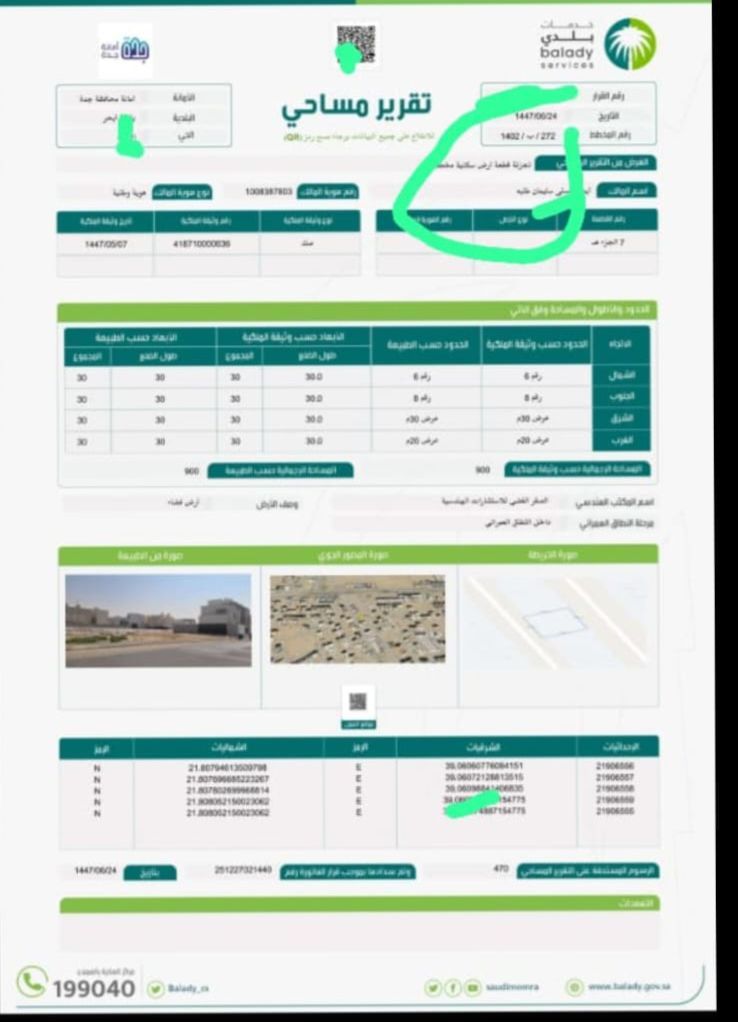Screen dimensions: 738x1022
Task: Click the small QR code below the aerial photo
Action: pyautogui.click(x=357, y=700)
